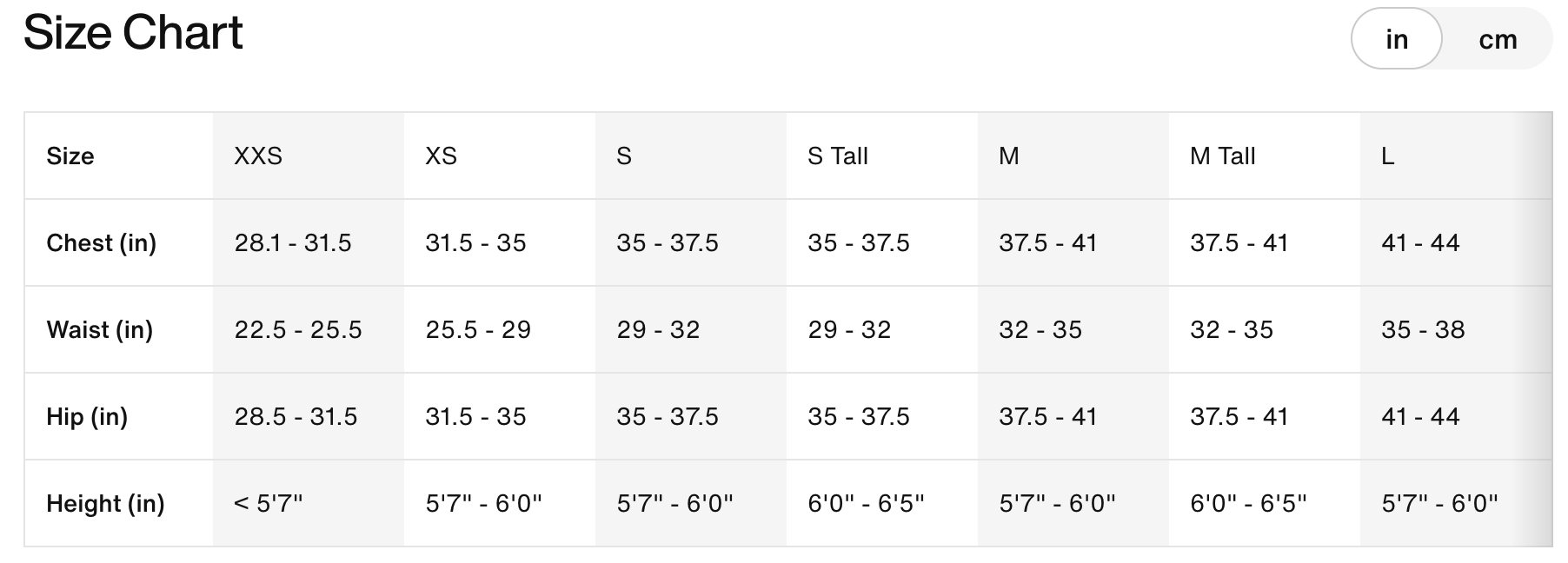The image size is (1568, 563).
Task: Click the Waist (in) row label
Action: point(99,330)
